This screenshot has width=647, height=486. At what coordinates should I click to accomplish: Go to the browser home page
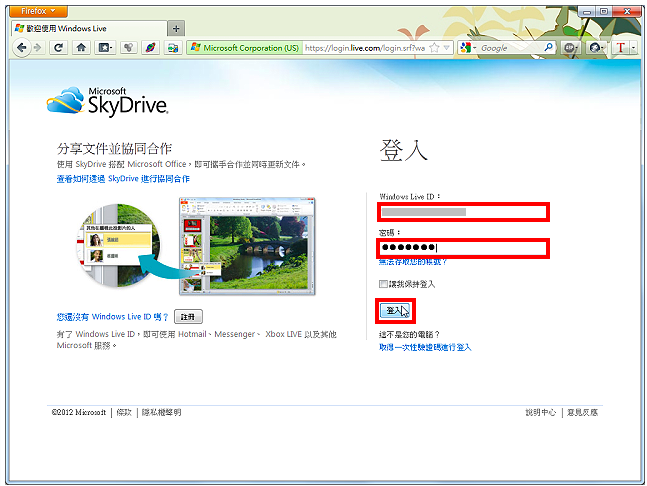pyautogui.click(x=81, y=48)
